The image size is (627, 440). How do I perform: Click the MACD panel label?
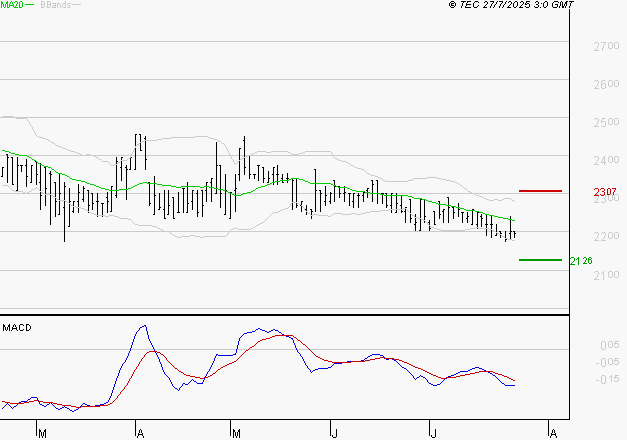[x=17, y=328]
